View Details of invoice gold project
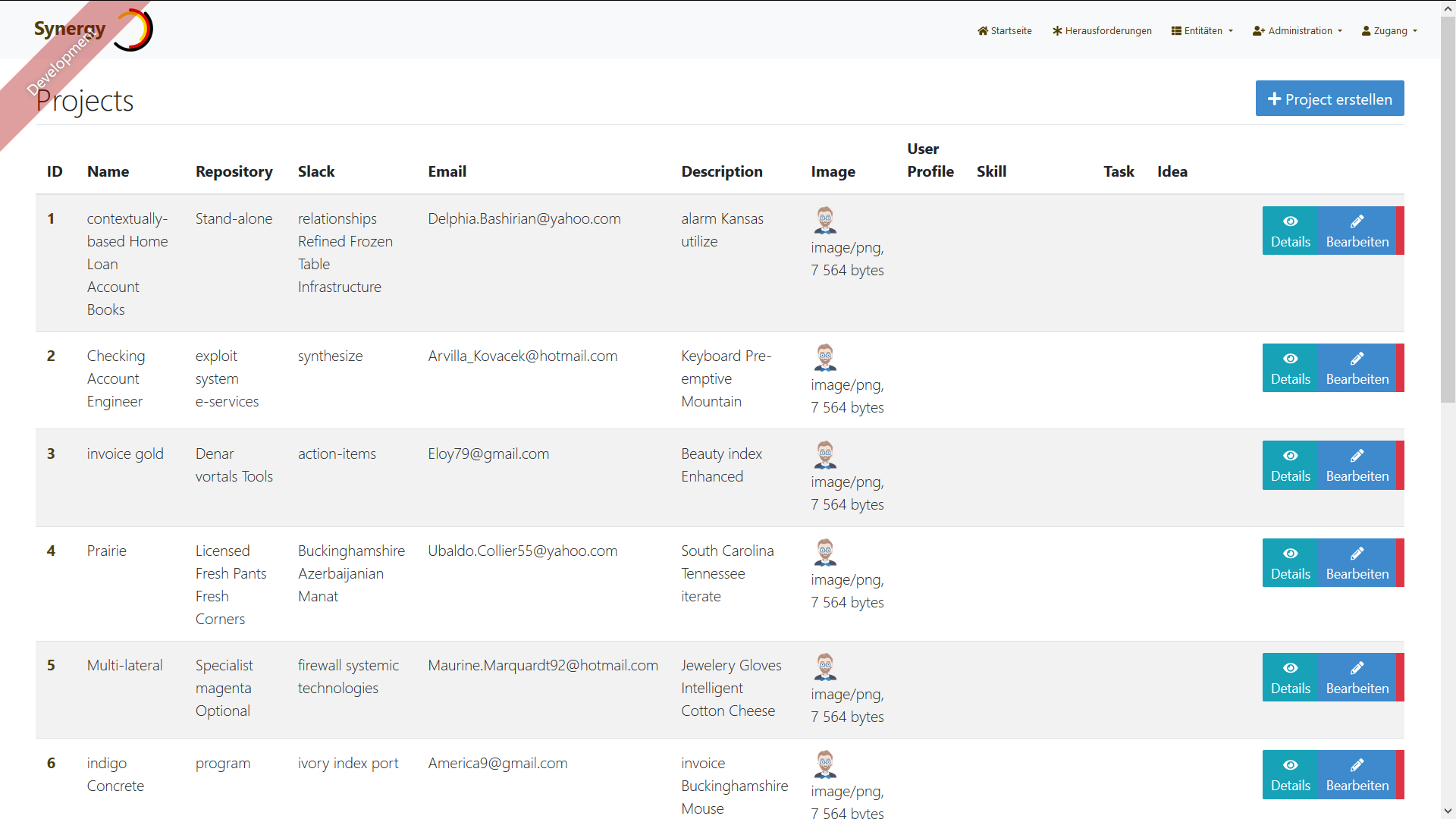 (x=1290, y=465)
